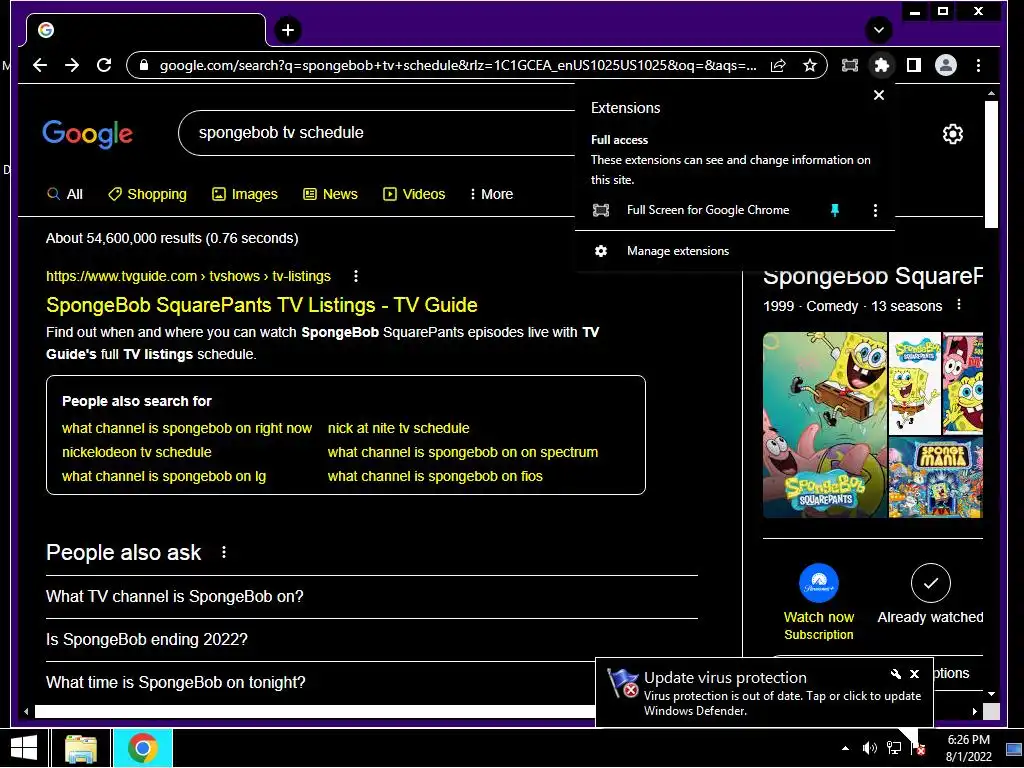Click the Chrome taskbar icon
Image resolution: width=1024 pixels, height=768 pixels.
point(142,748)
